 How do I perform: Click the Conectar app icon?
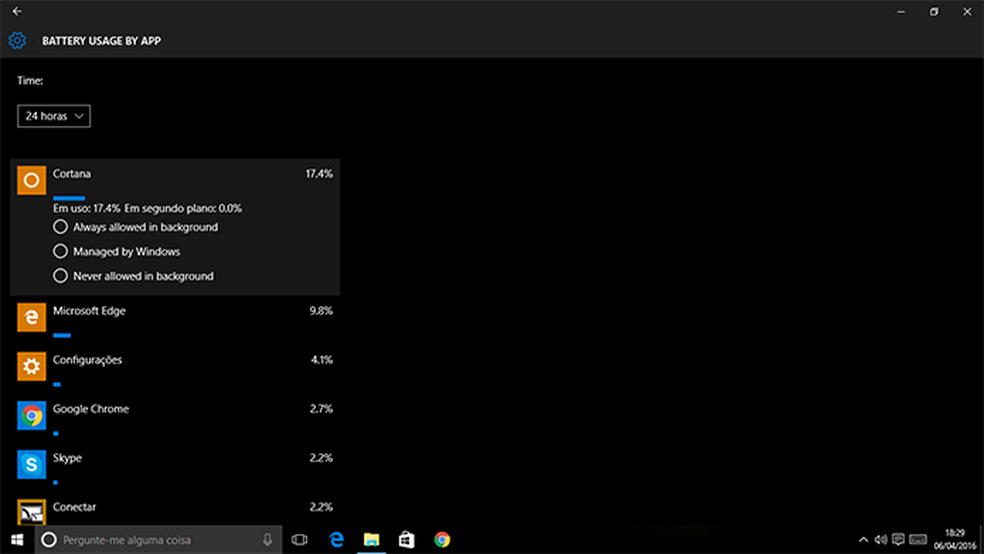click(31, 512)
